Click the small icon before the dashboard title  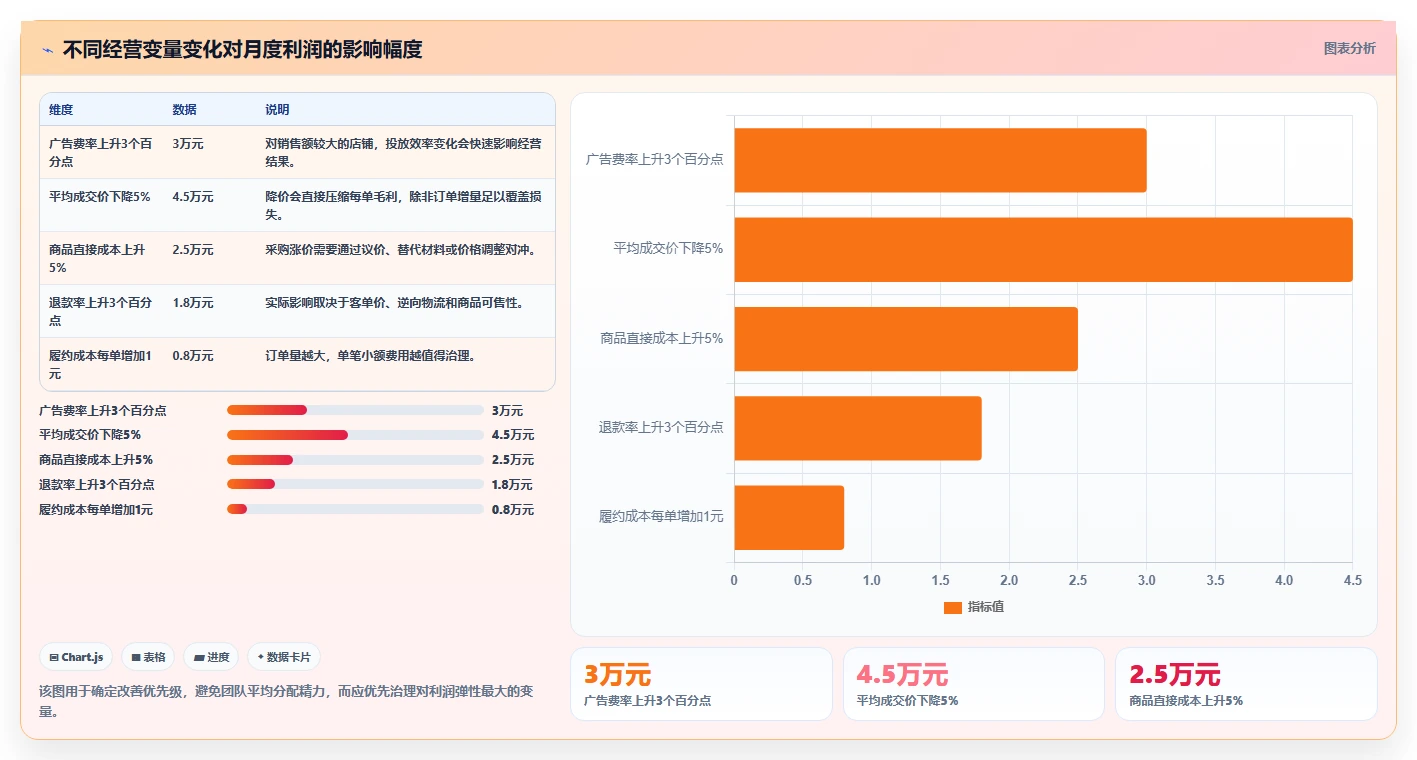coord(47,50)
